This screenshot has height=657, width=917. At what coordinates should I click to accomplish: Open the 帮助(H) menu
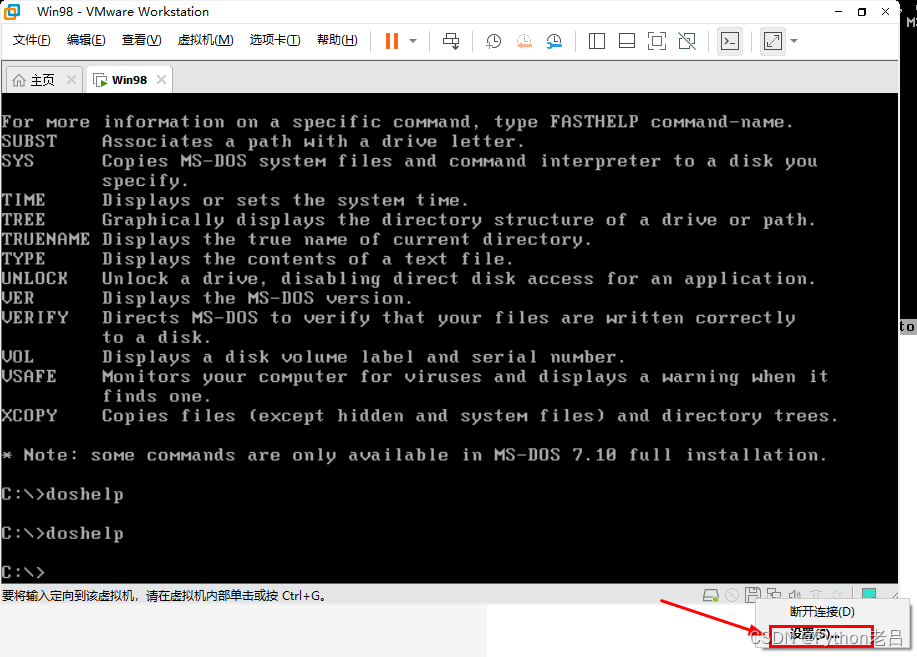pos(337,40)
